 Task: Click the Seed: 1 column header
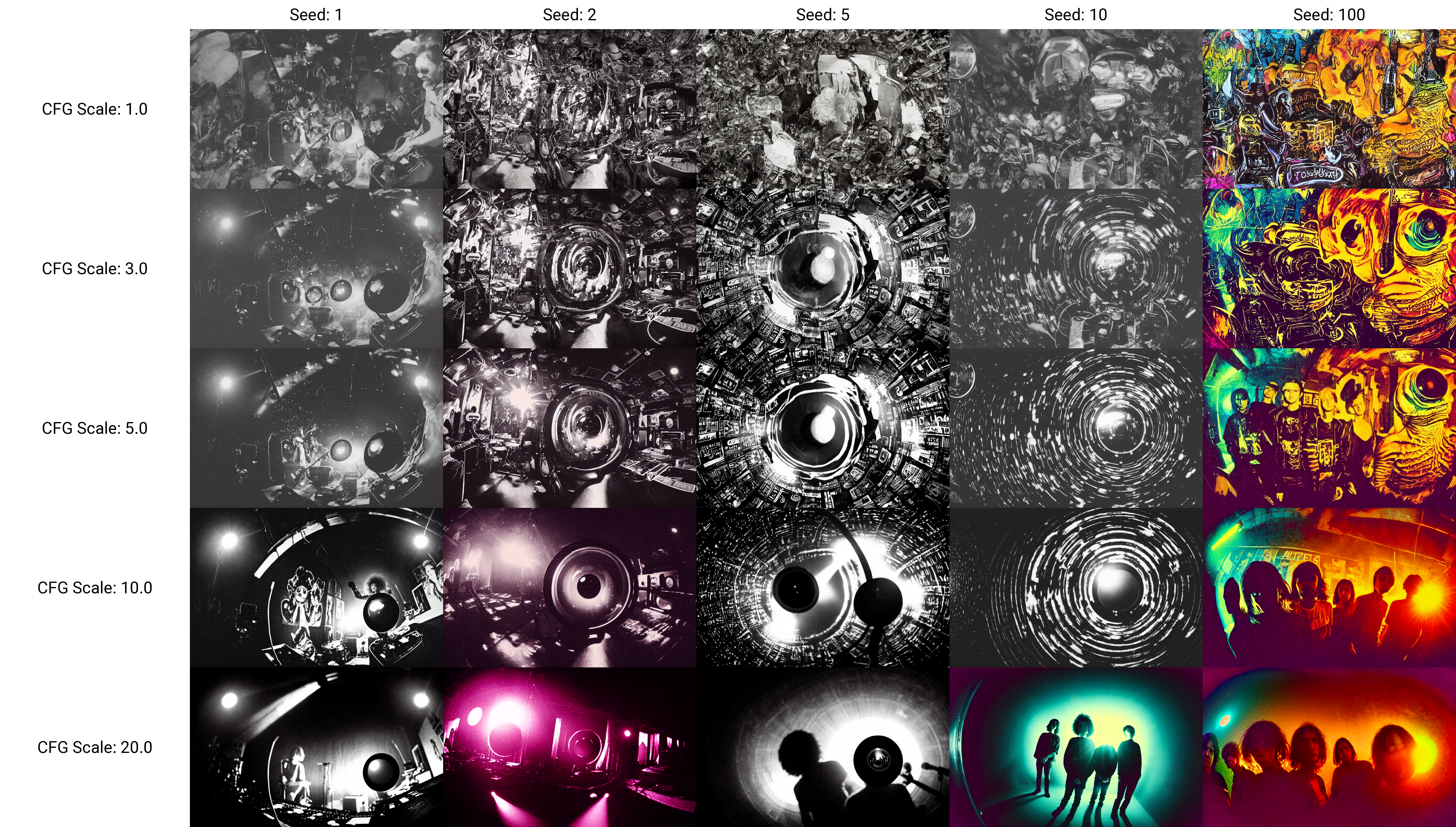(316, 15)
